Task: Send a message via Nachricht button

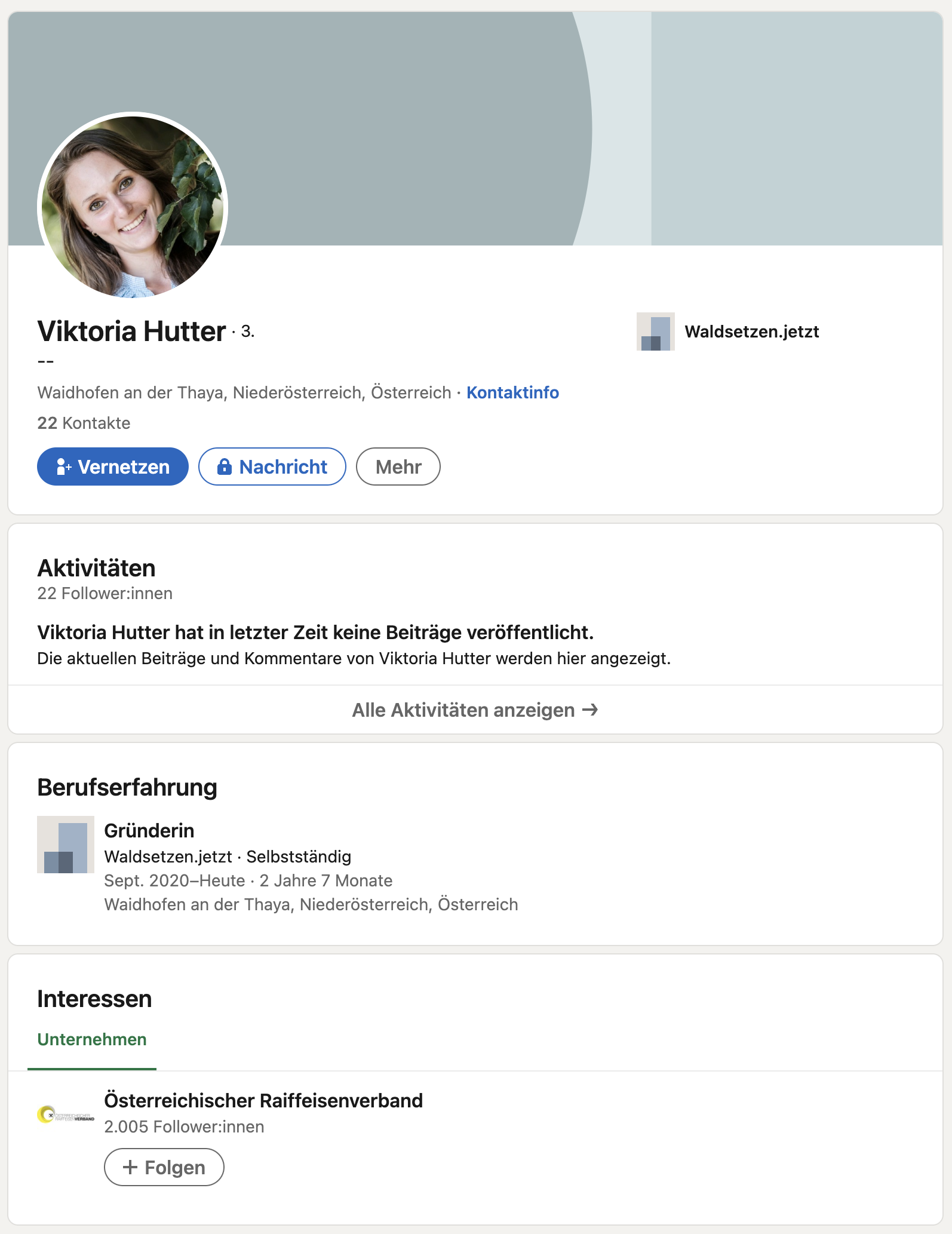Action: [272, 466]
